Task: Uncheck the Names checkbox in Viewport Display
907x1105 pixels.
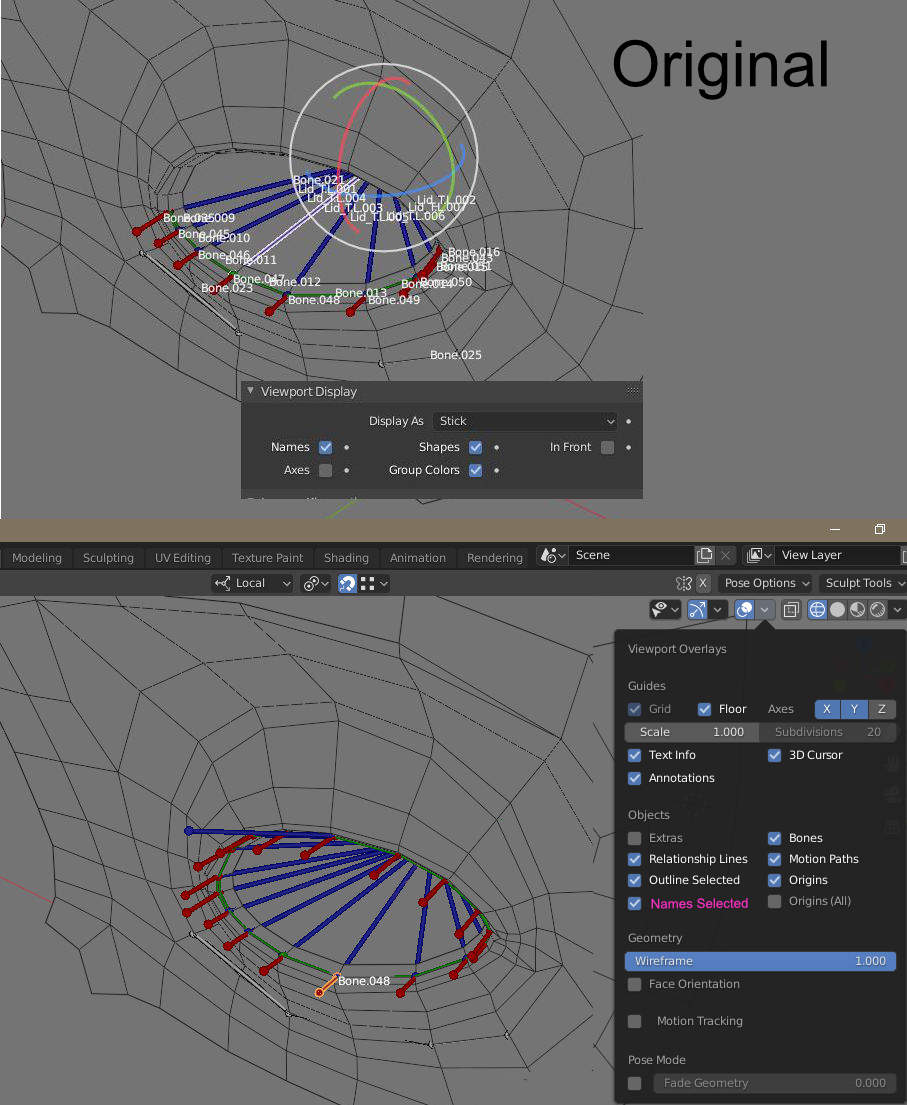Action: pos(326,447)
